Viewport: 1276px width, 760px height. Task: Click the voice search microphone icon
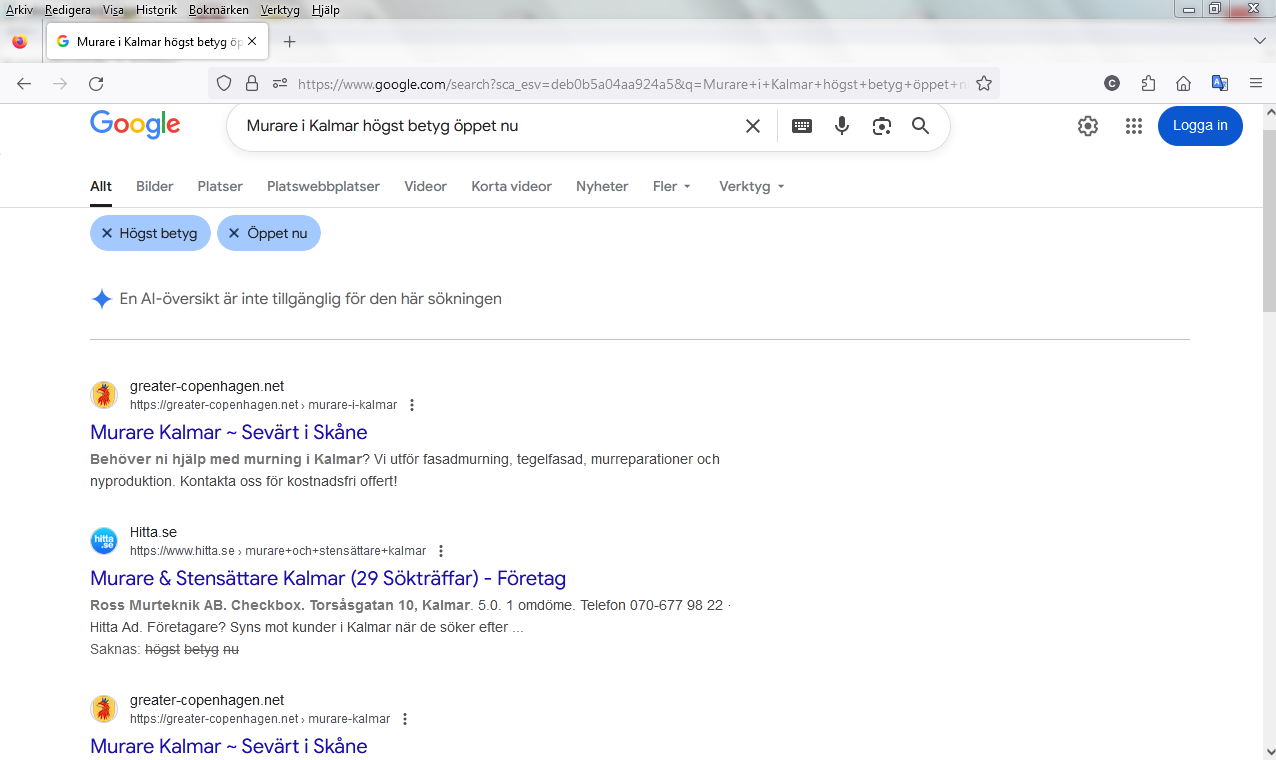[x=842, y=126]
